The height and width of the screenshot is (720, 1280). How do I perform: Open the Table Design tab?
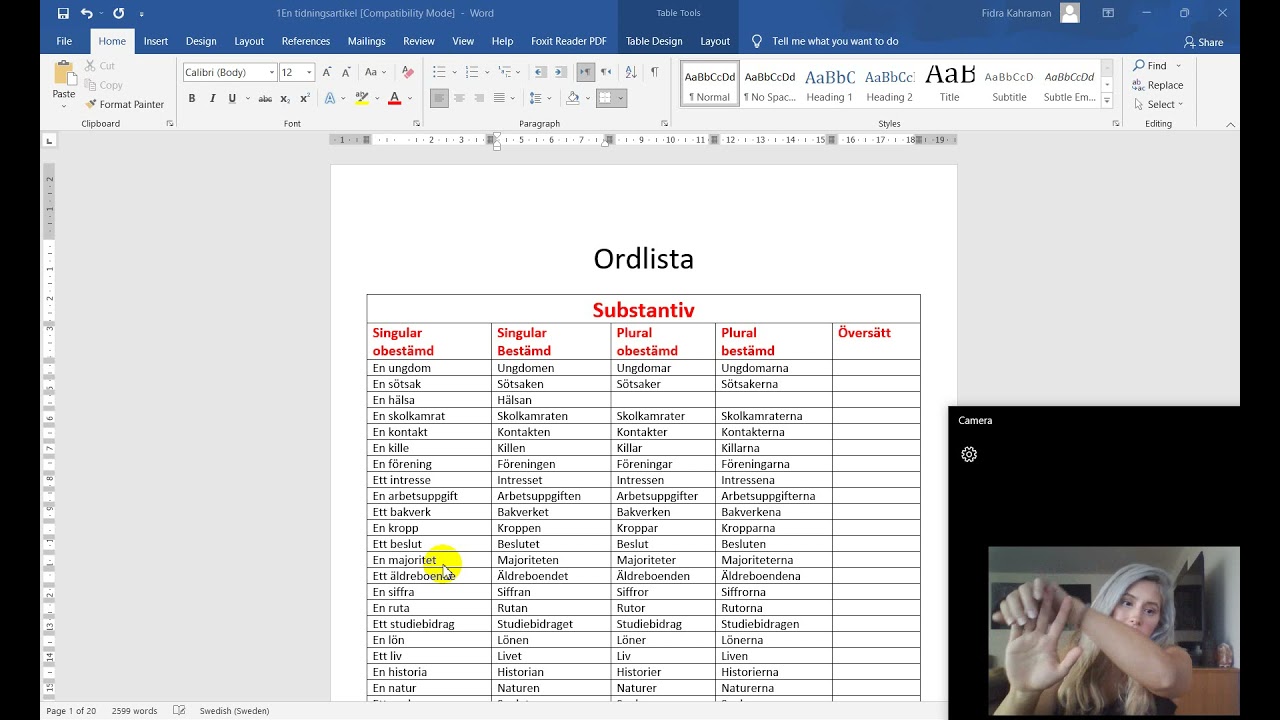tap(654, 41)
